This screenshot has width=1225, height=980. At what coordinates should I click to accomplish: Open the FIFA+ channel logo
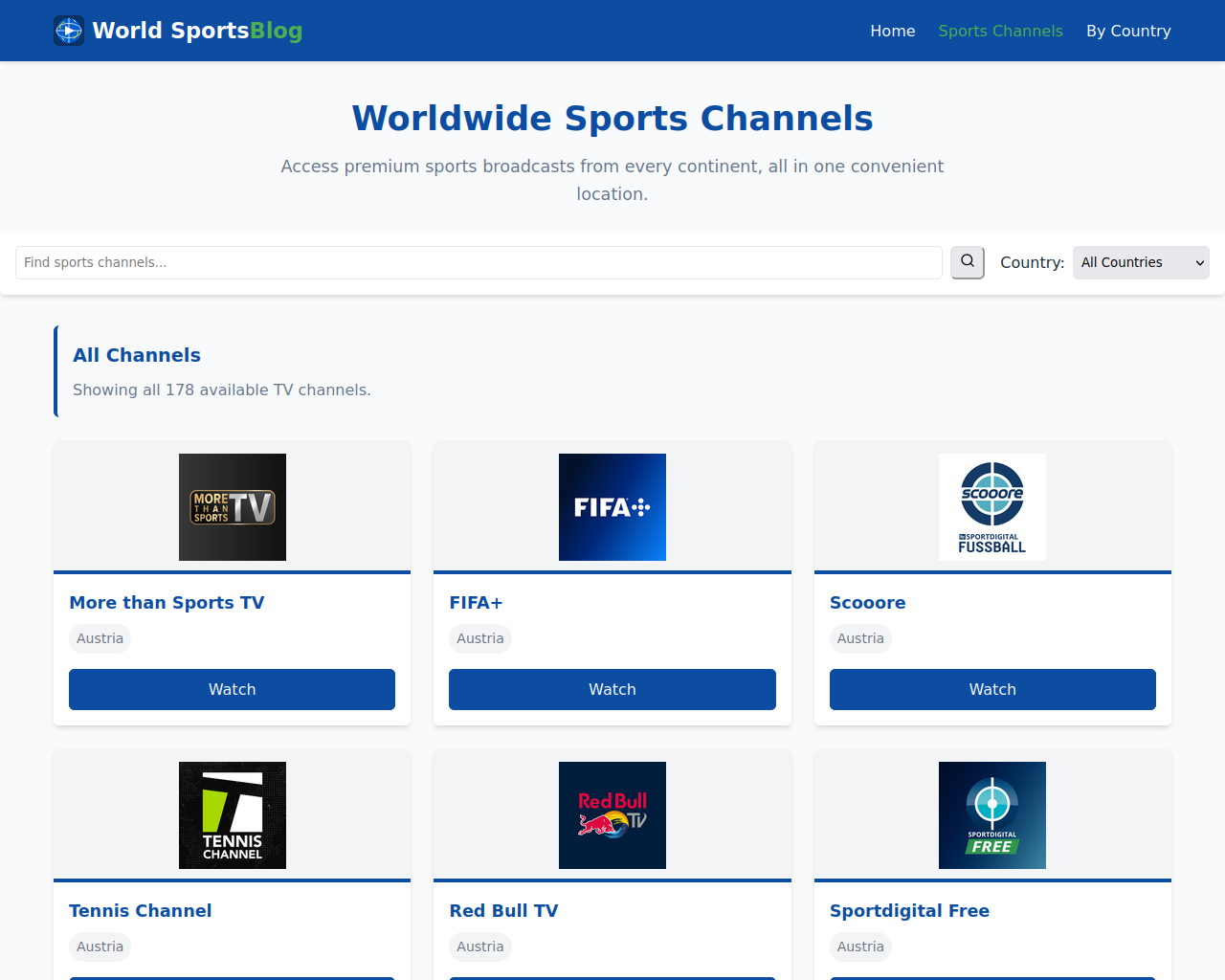612,507
